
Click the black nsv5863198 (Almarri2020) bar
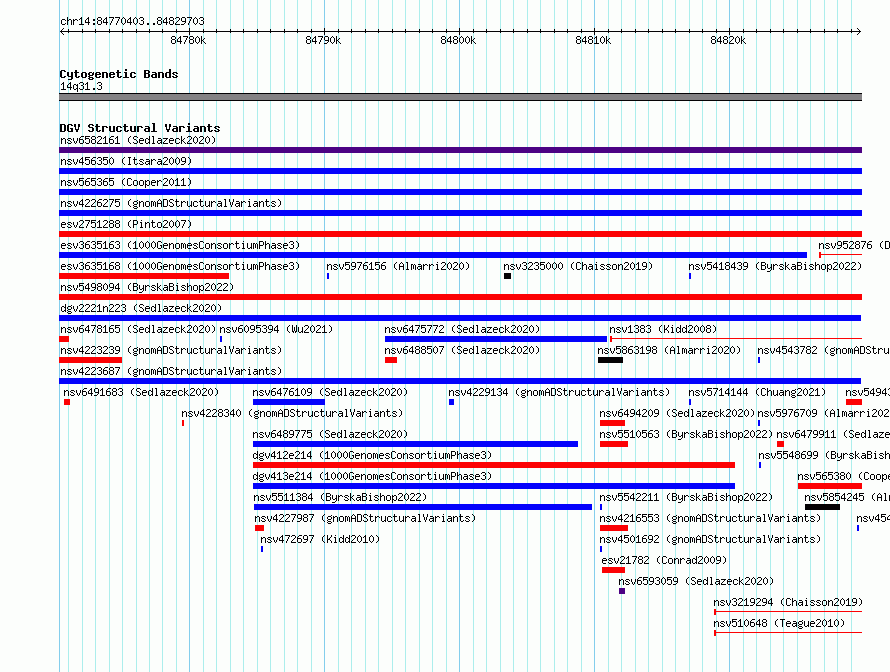click(x=610, y=360)
